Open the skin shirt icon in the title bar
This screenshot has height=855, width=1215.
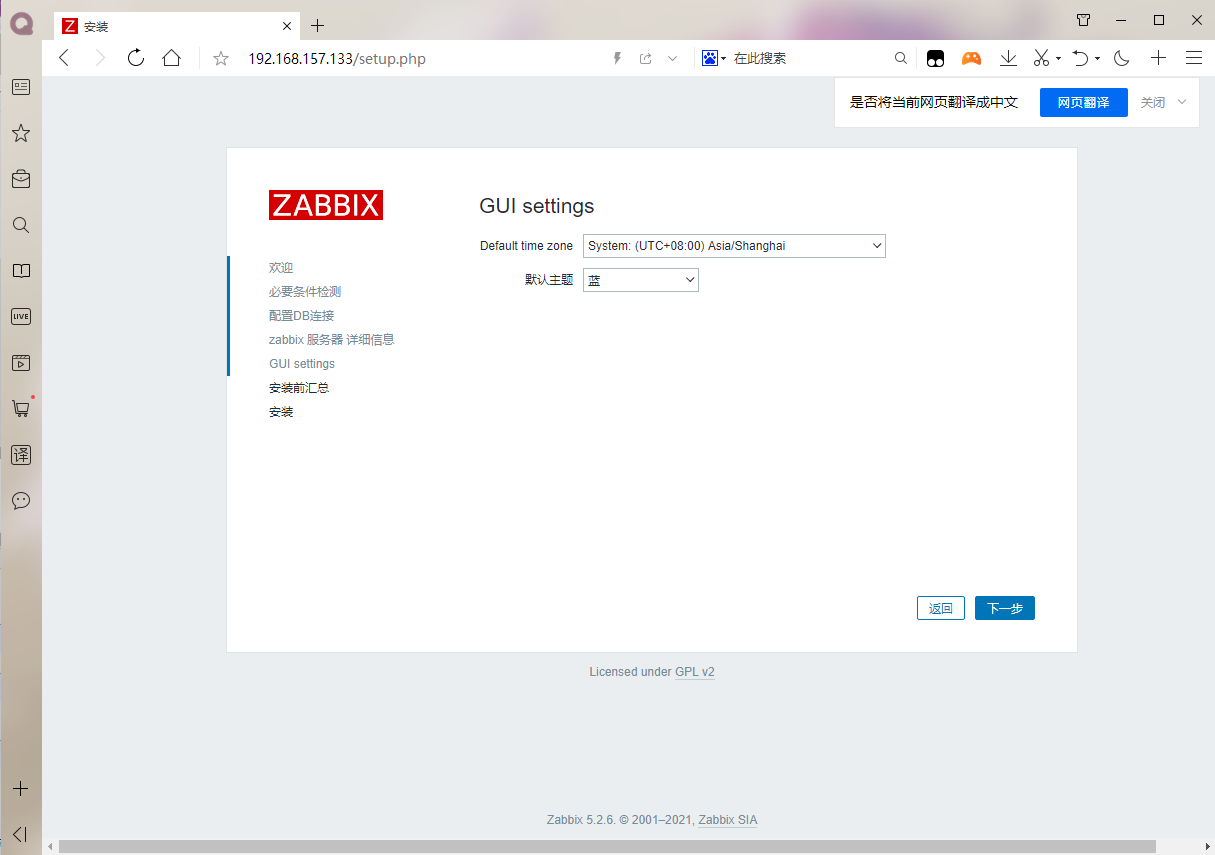pyautogui.click(x=1084, y=20)
